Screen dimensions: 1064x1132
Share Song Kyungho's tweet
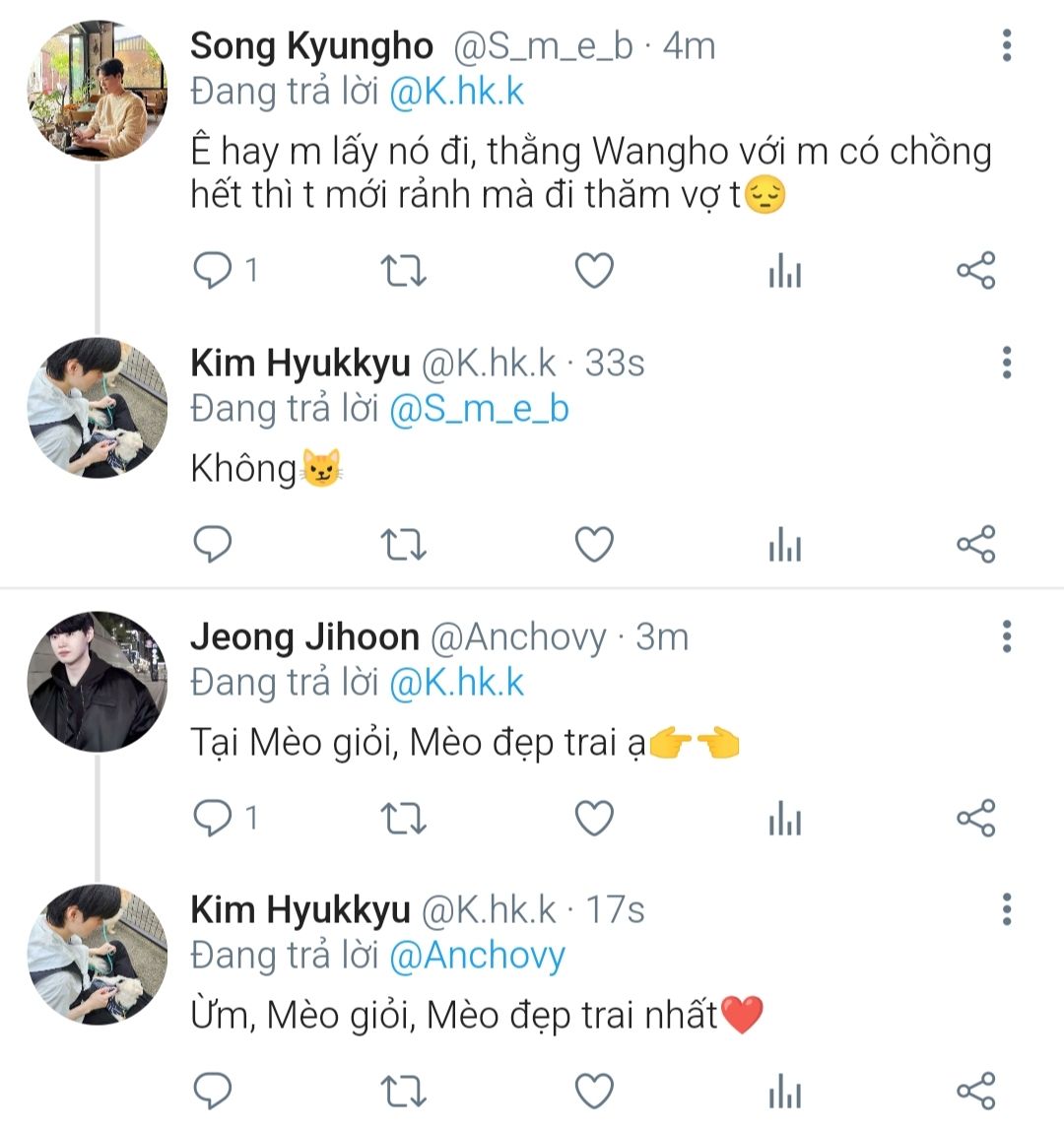tap(975, 270)
